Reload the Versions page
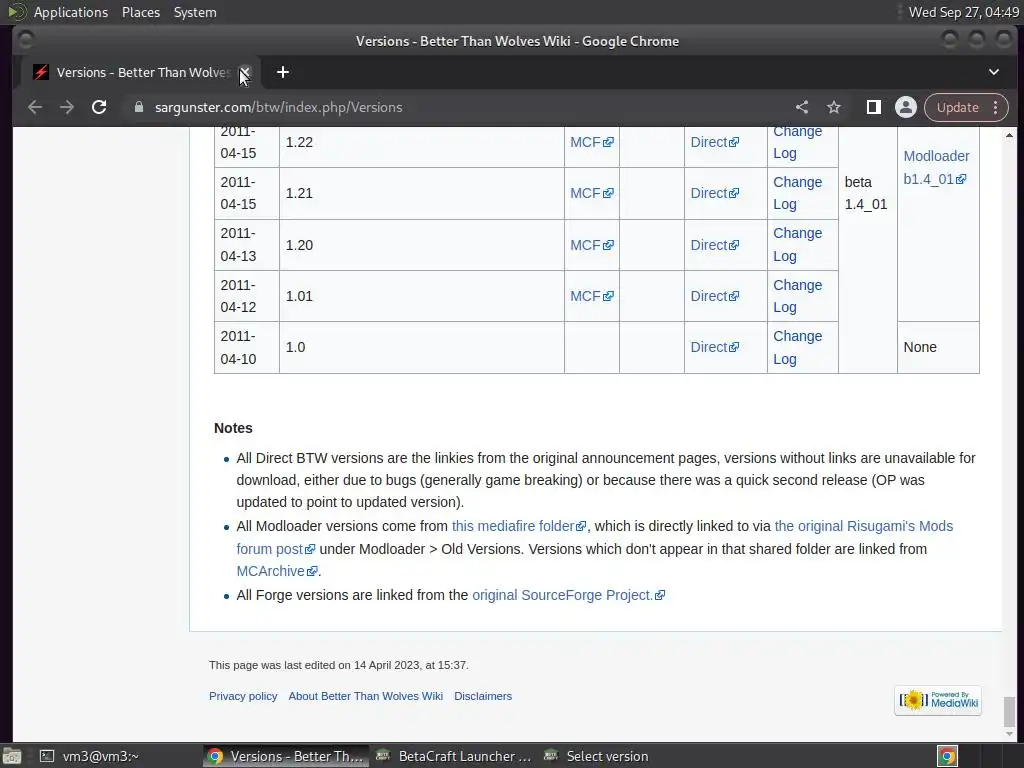 [x=99, y=107]
